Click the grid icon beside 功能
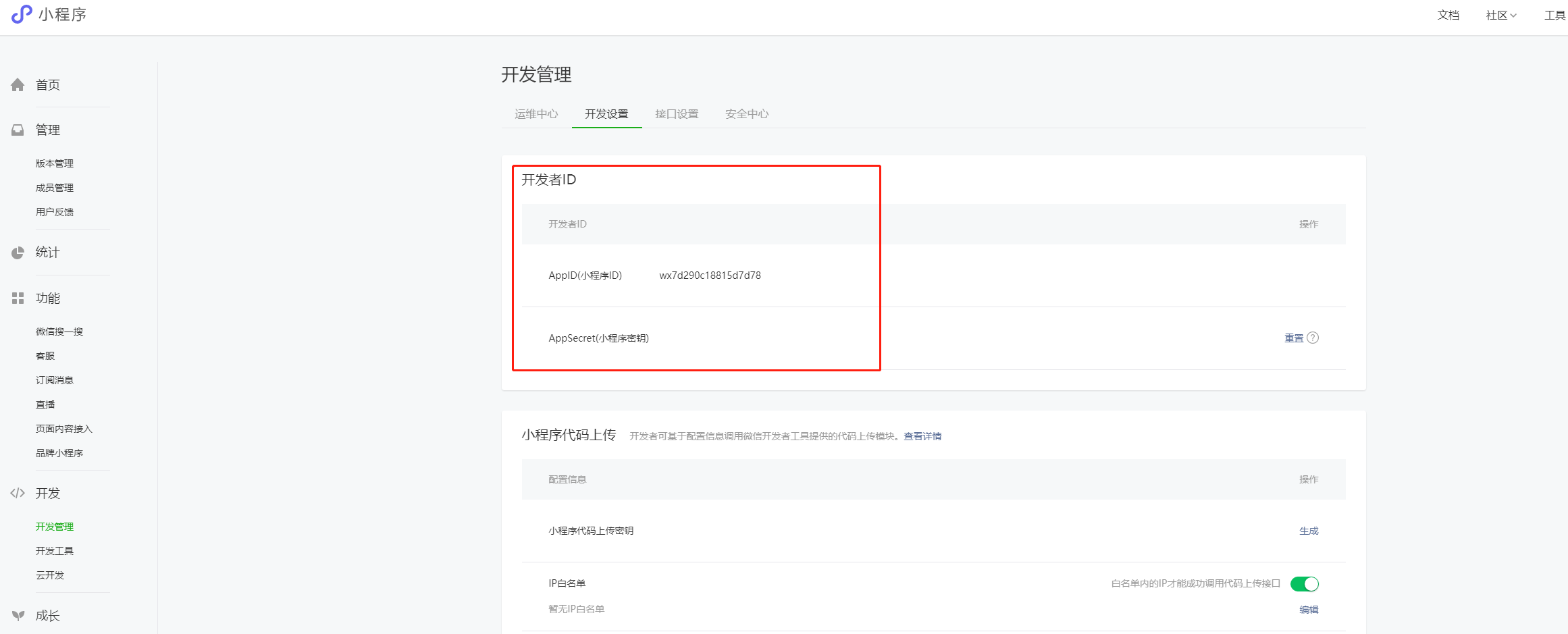Viewport: 1568px width, 634px height. point(18,298)
